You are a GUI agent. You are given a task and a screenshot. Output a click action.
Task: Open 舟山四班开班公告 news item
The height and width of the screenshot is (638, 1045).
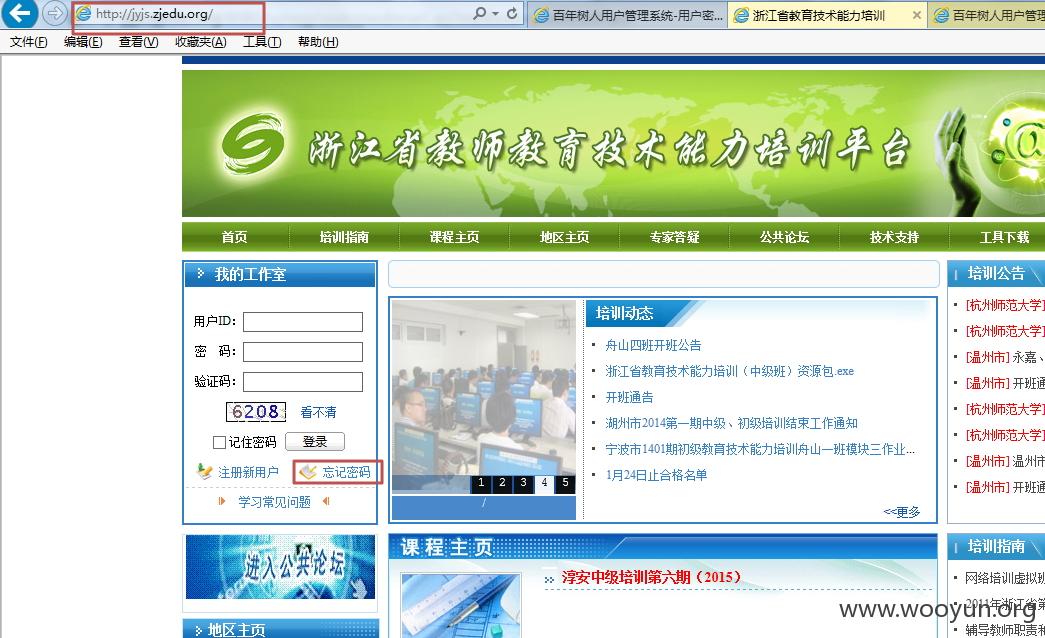(653, 345)
